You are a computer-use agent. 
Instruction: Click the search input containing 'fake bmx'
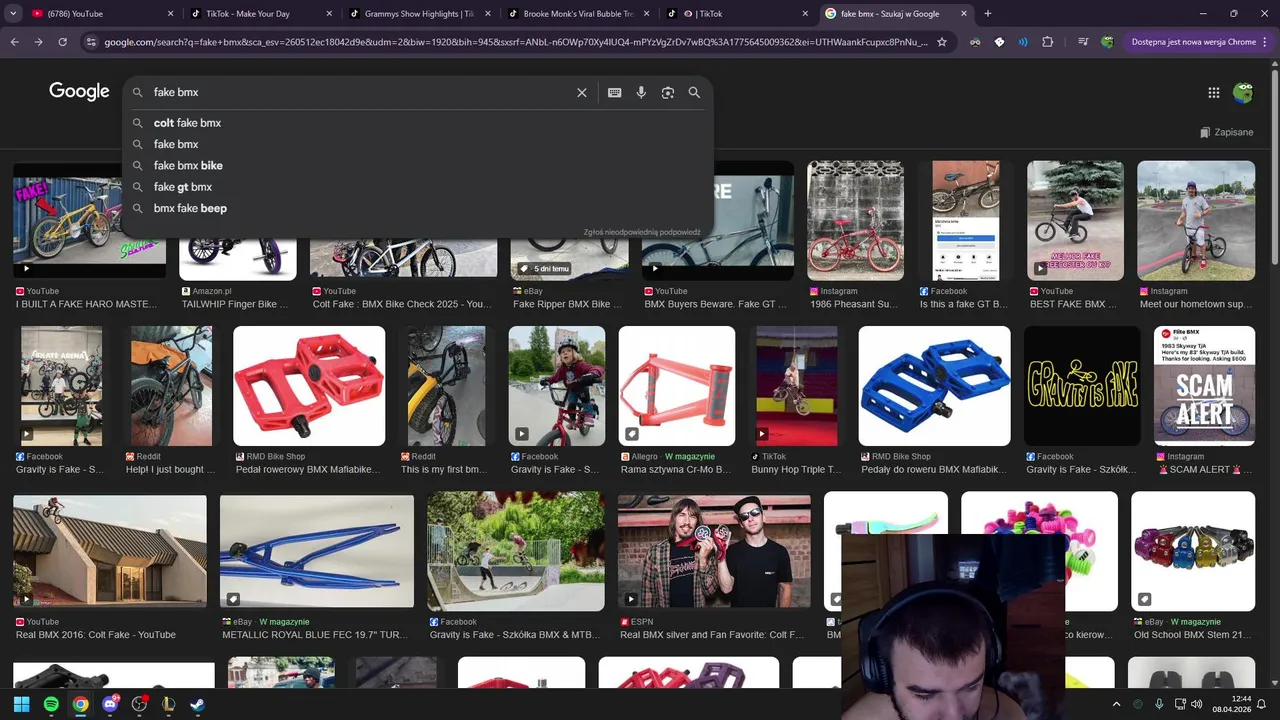(x=360, y=92)
